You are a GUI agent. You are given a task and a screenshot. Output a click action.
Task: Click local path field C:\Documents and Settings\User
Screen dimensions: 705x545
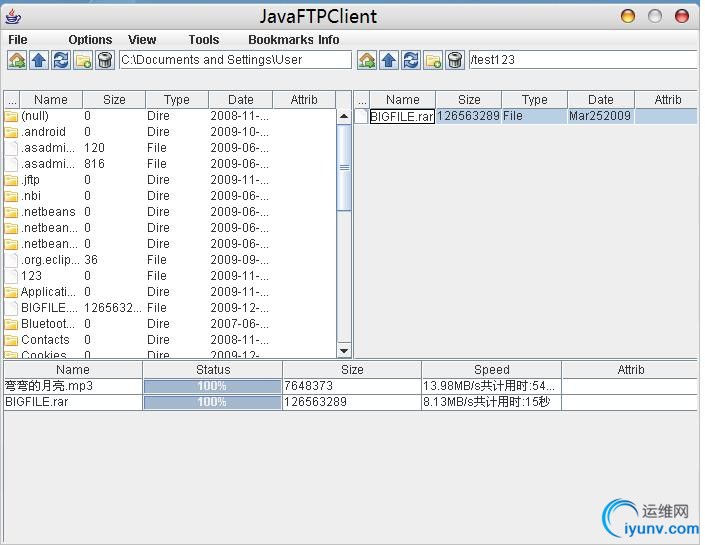pyautogui.click(x=235, y=60)
